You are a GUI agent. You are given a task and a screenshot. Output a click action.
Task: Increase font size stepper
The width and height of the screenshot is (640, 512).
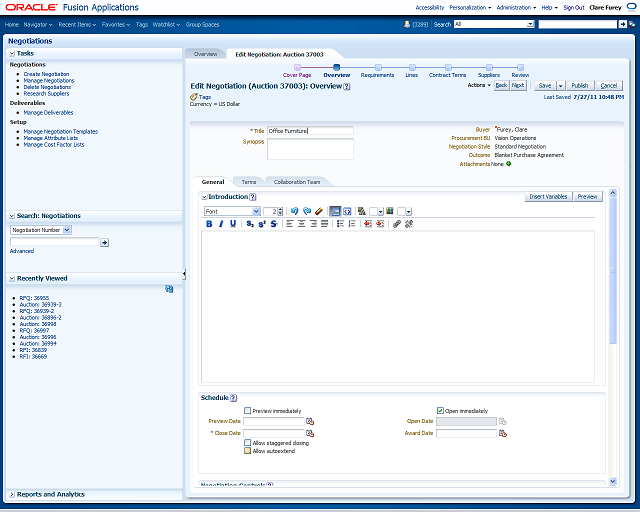coord(280,209)
